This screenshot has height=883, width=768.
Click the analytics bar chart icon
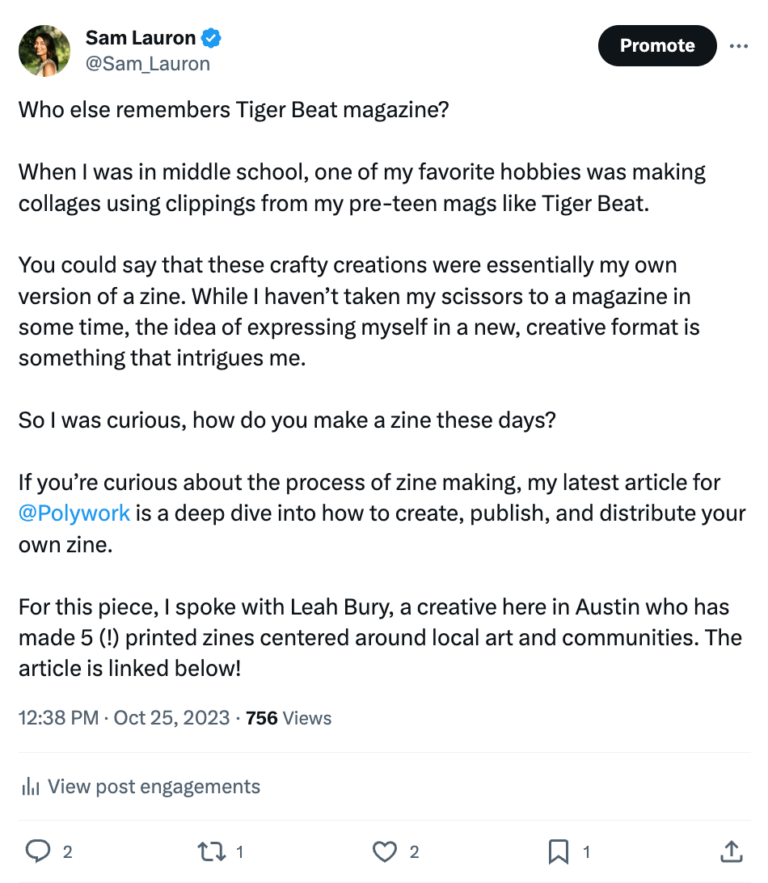click(x=30, y=787)
